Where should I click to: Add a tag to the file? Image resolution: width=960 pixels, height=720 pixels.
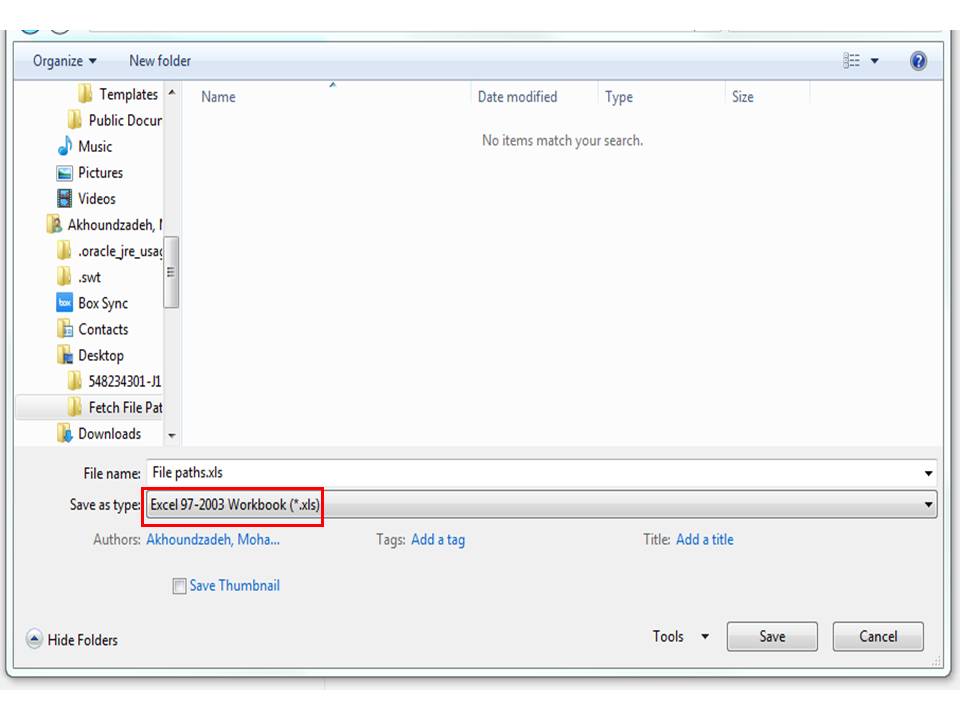438,539
